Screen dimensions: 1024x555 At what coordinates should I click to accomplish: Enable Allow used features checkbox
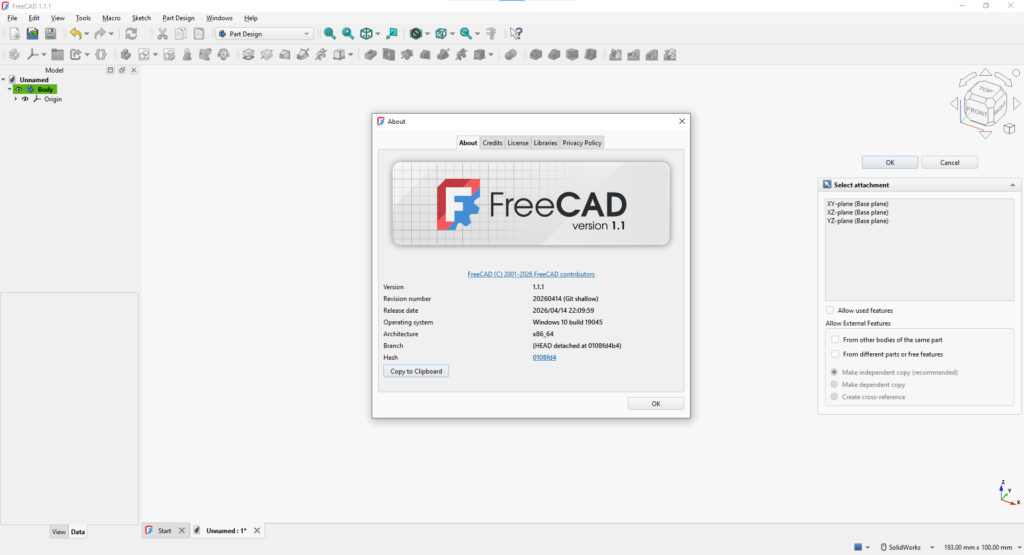830,310
